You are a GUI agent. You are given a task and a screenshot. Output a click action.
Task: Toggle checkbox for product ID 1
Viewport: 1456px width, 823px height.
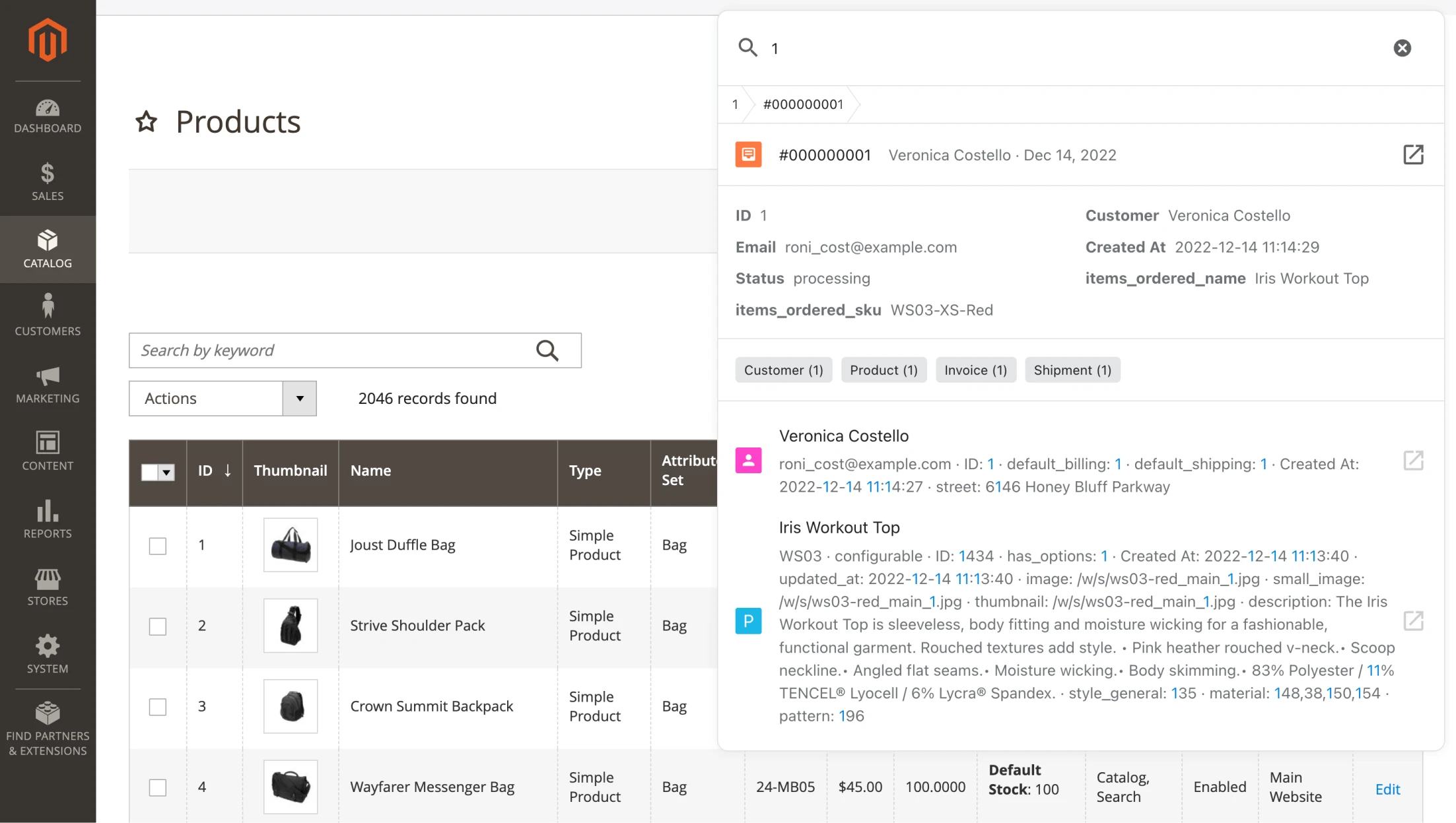[157, 545]
